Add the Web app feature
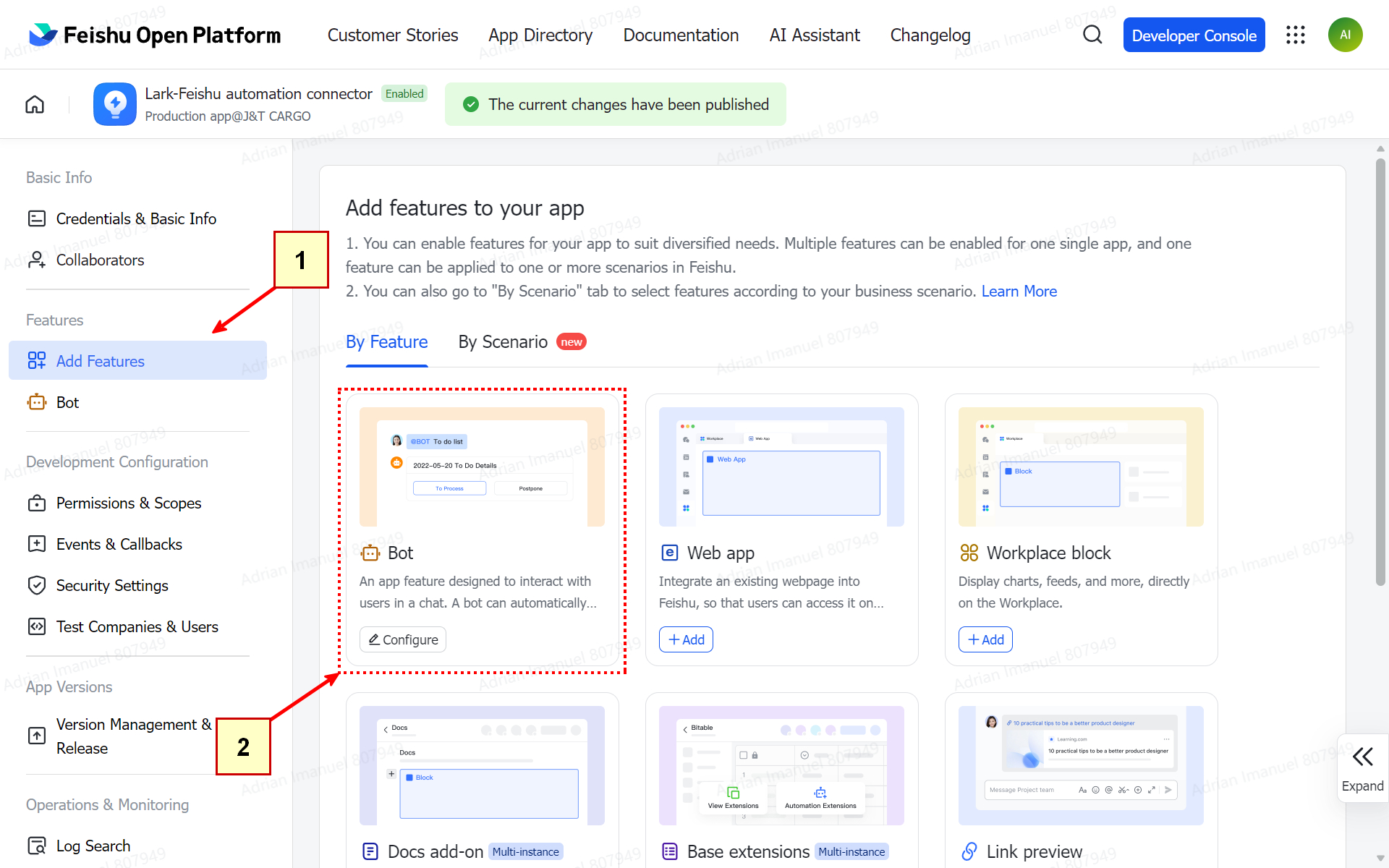This screenshot has height=868, width=1389. 686,639
